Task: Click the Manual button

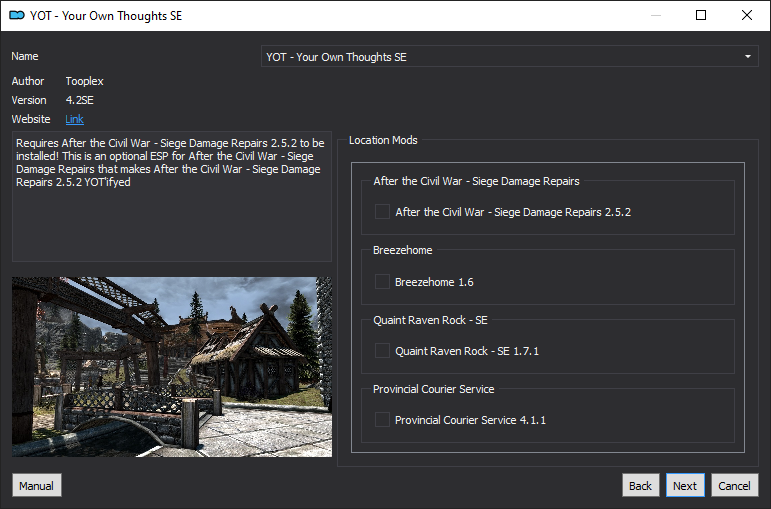Action: pyautogui.click(x=36, y=485)
